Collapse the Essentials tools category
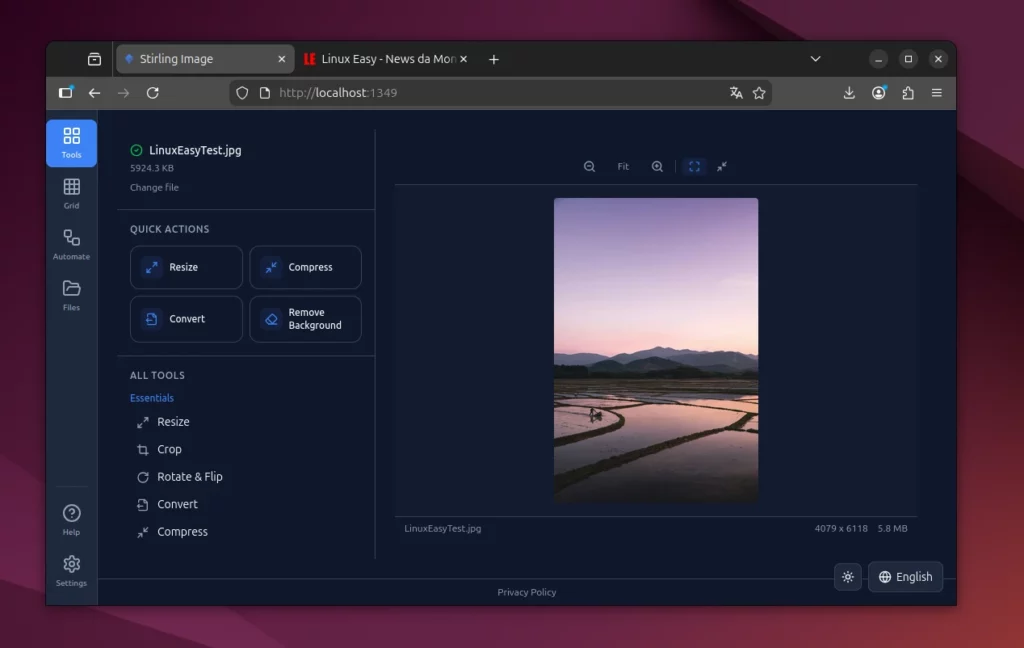The height and width of the screenshot is (648, 1024). click(152, 398)
